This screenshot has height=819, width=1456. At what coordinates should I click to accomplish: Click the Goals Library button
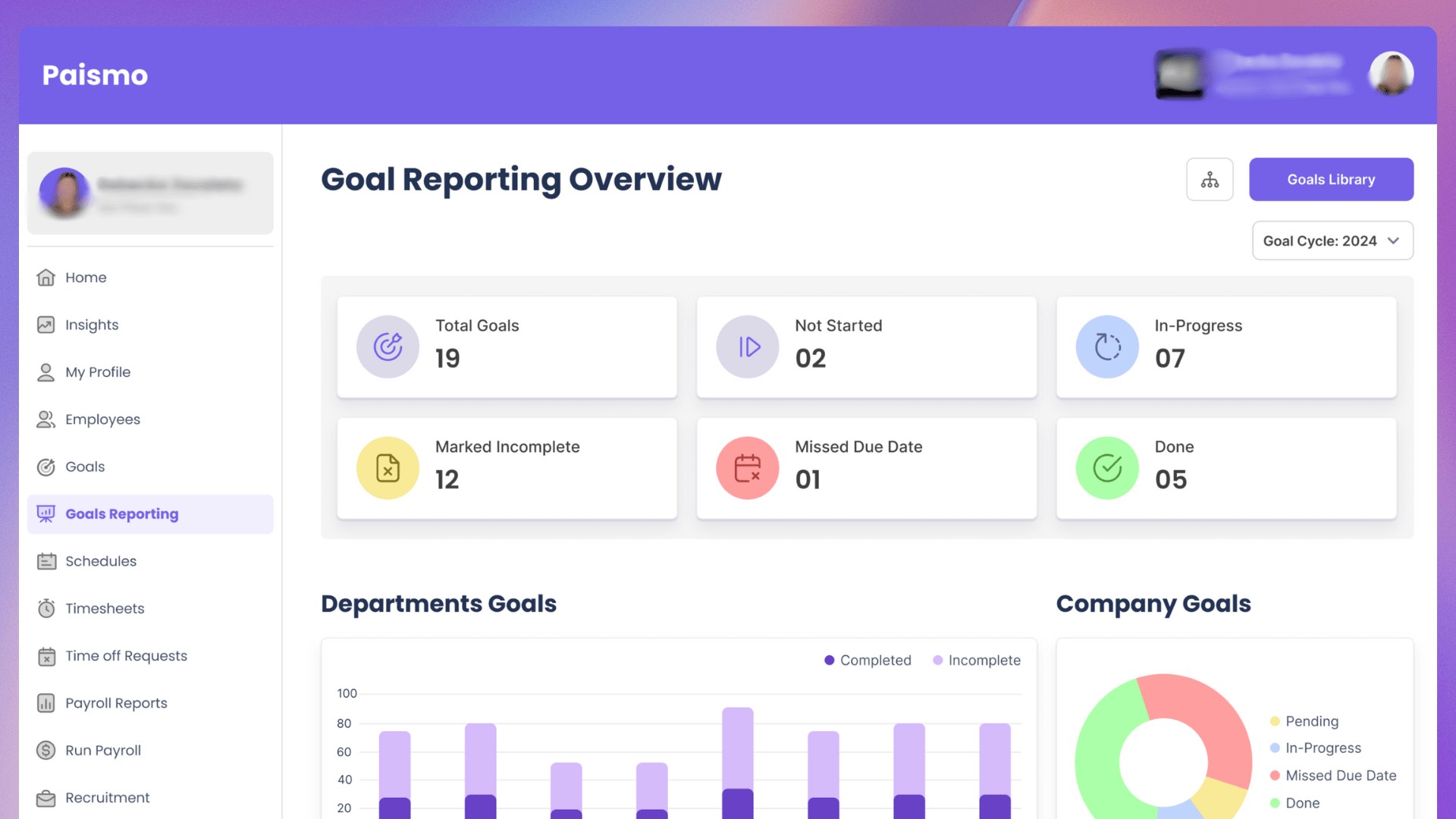(1331, 180)
